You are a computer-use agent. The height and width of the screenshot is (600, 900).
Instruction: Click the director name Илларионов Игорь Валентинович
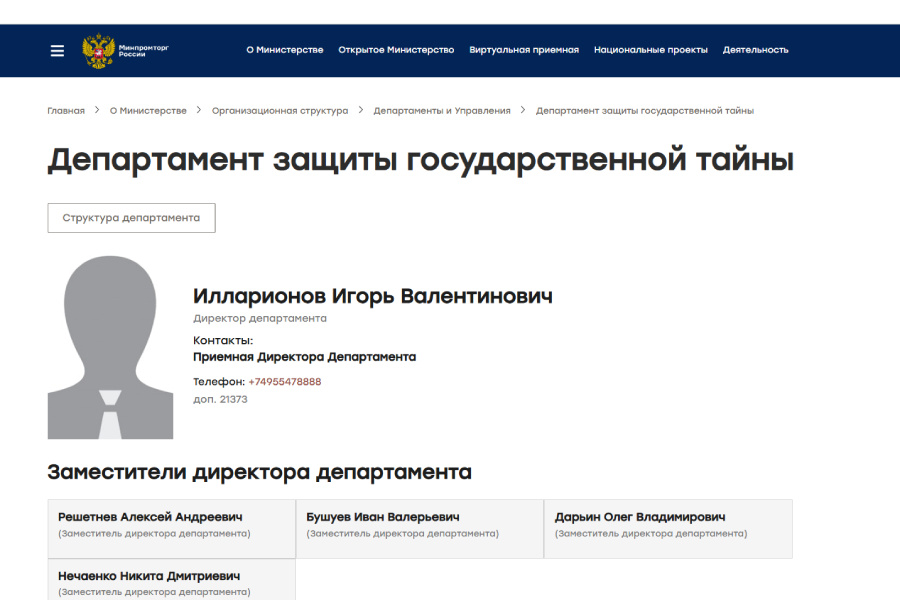click(373, 296)
